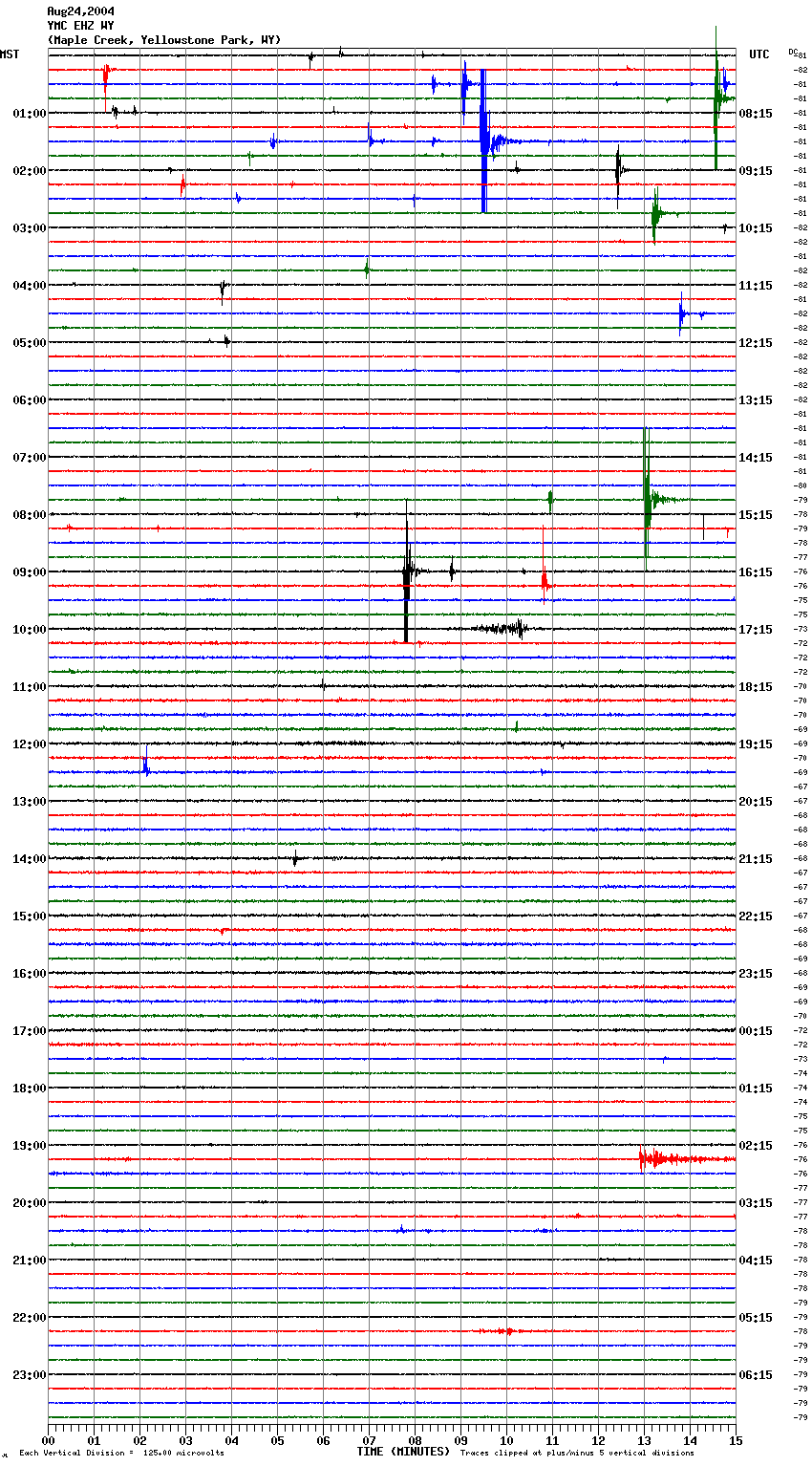Click the 20:15 UTC time label
Viewport: 812px width, 1466px height.
coord(756,802)
